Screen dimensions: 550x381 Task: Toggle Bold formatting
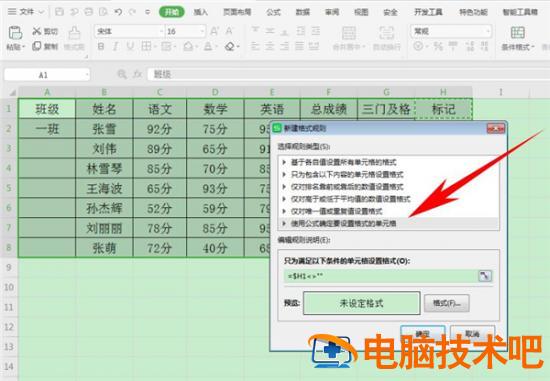pos(101,46)
